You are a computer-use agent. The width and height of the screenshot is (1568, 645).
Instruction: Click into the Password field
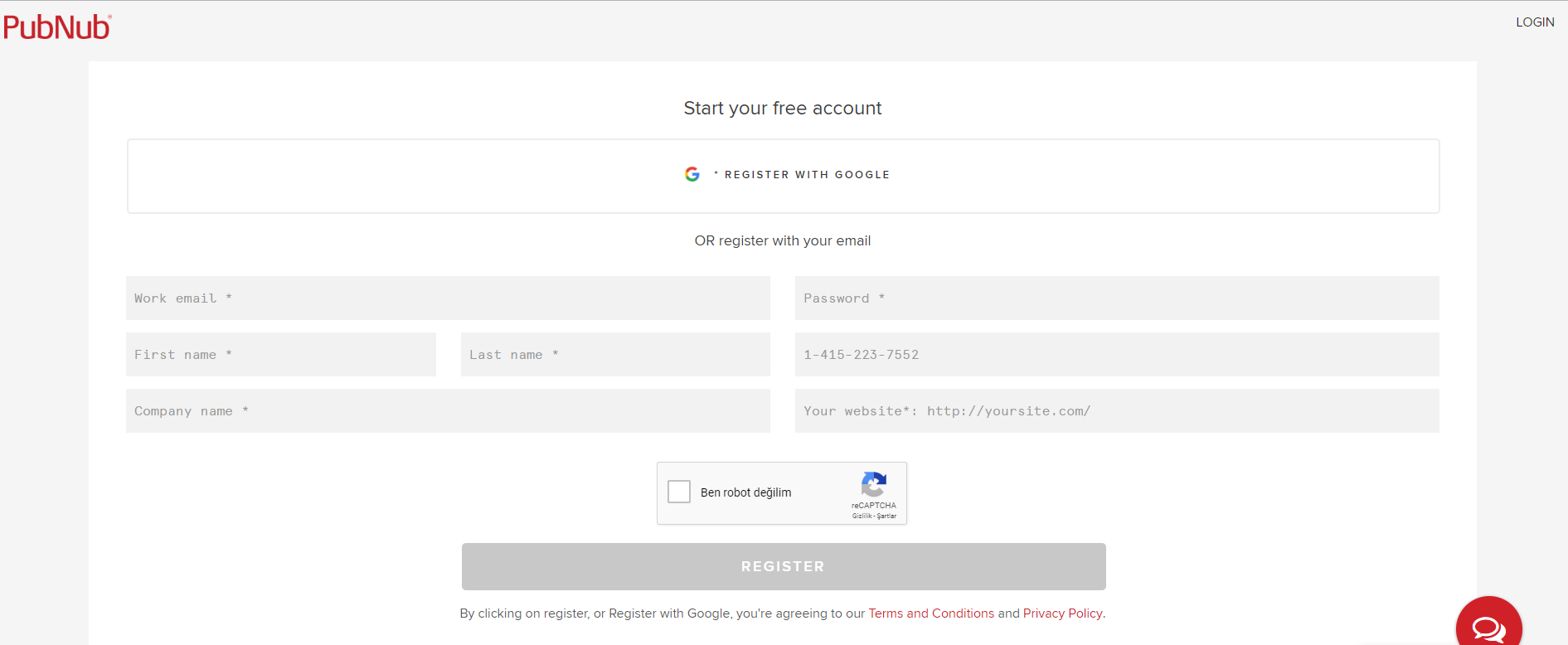[x=1117, y=298]
